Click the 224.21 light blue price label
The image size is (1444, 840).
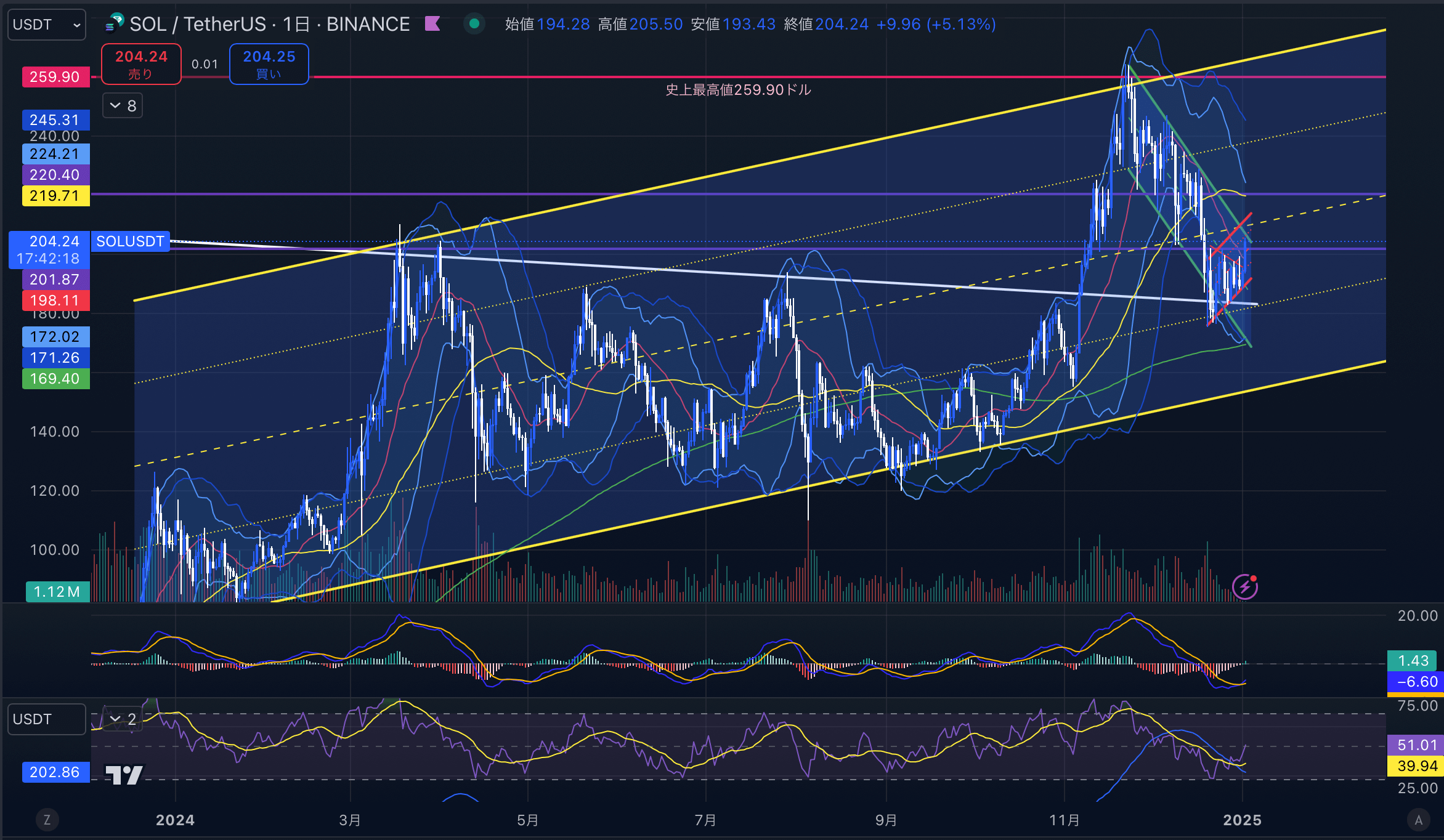coord(55,154)
